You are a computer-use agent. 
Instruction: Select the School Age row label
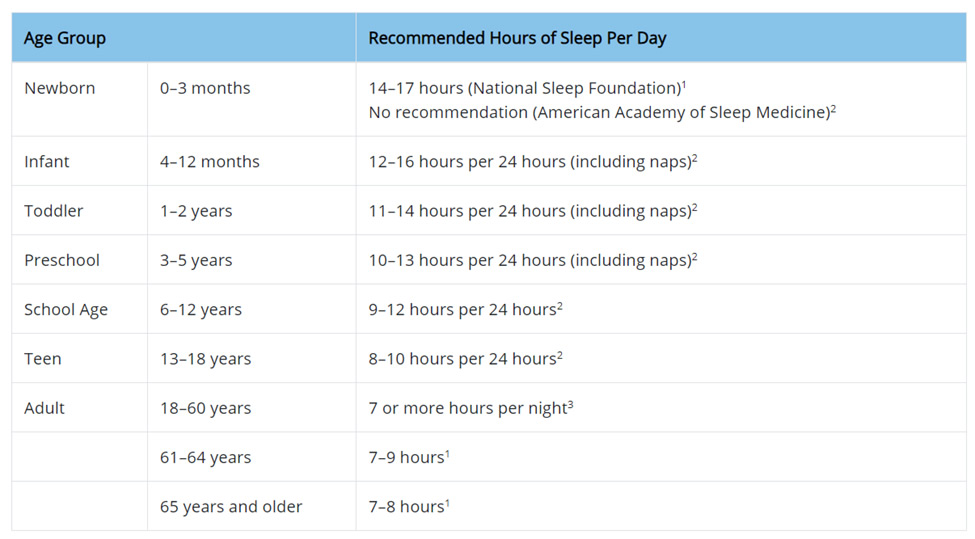coord(66,310)
